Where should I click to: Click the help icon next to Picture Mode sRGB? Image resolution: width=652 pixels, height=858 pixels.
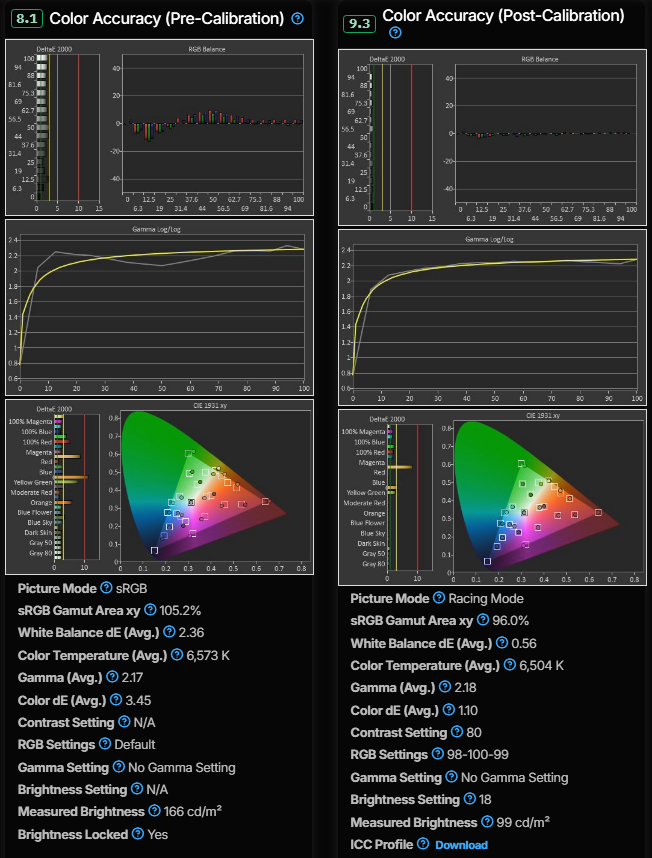click(x=107, y=588)
